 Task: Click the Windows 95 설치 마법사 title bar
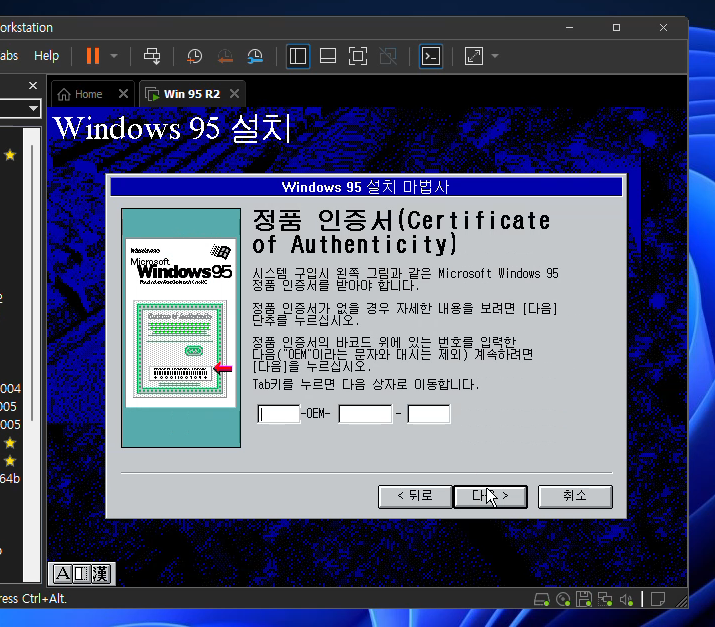[x=366, y=187]
